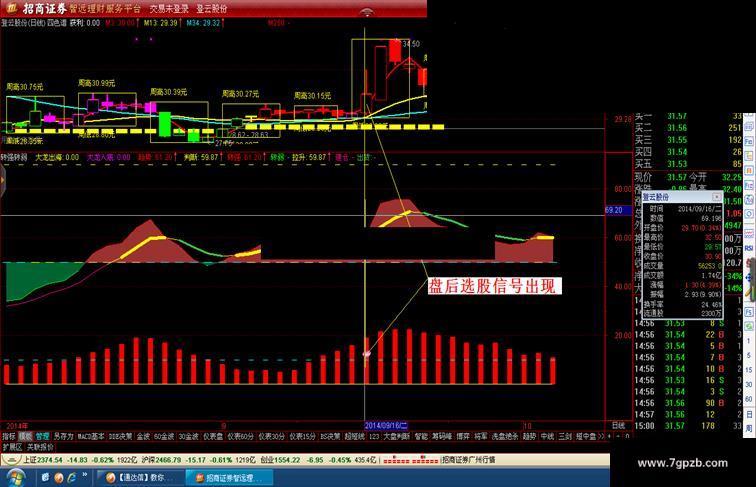Click the chart-lines icon above the RSI icon
The width and height of the screenshot is (756, 487).
coord(749,233)
